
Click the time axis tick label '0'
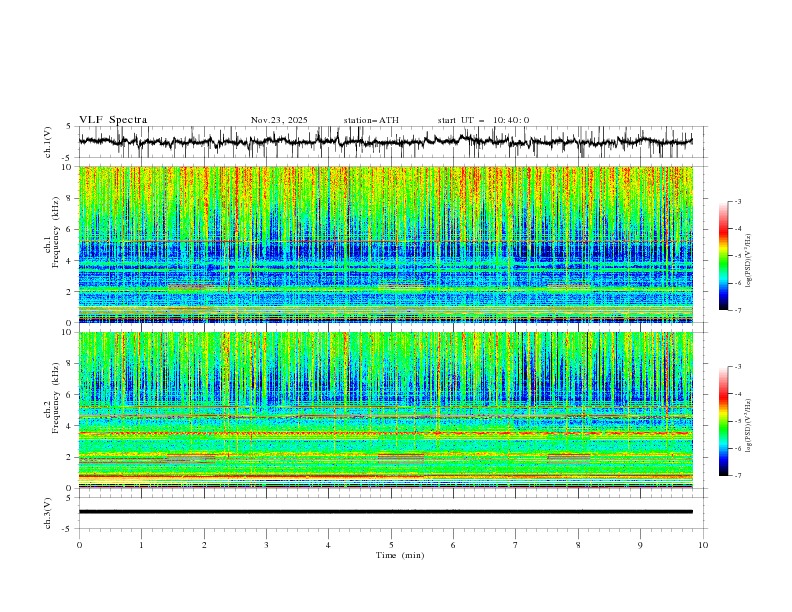pyautogui.click(x=79, y=545)
